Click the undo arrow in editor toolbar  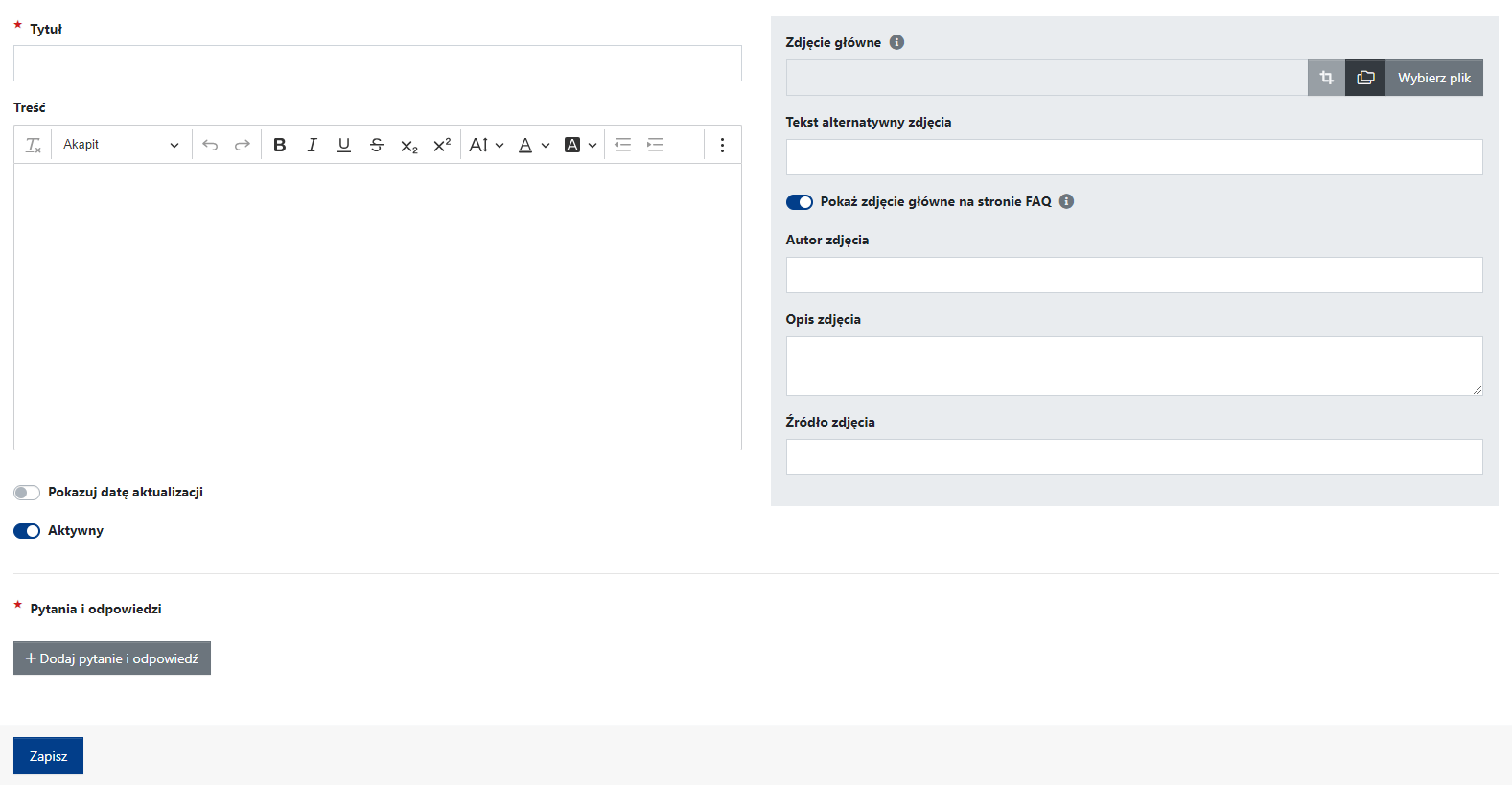click(210, 145)
